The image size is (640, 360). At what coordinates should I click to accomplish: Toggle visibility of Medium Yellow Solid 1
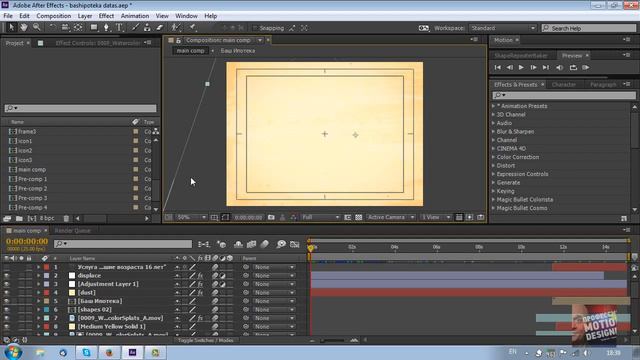point(7,327)
